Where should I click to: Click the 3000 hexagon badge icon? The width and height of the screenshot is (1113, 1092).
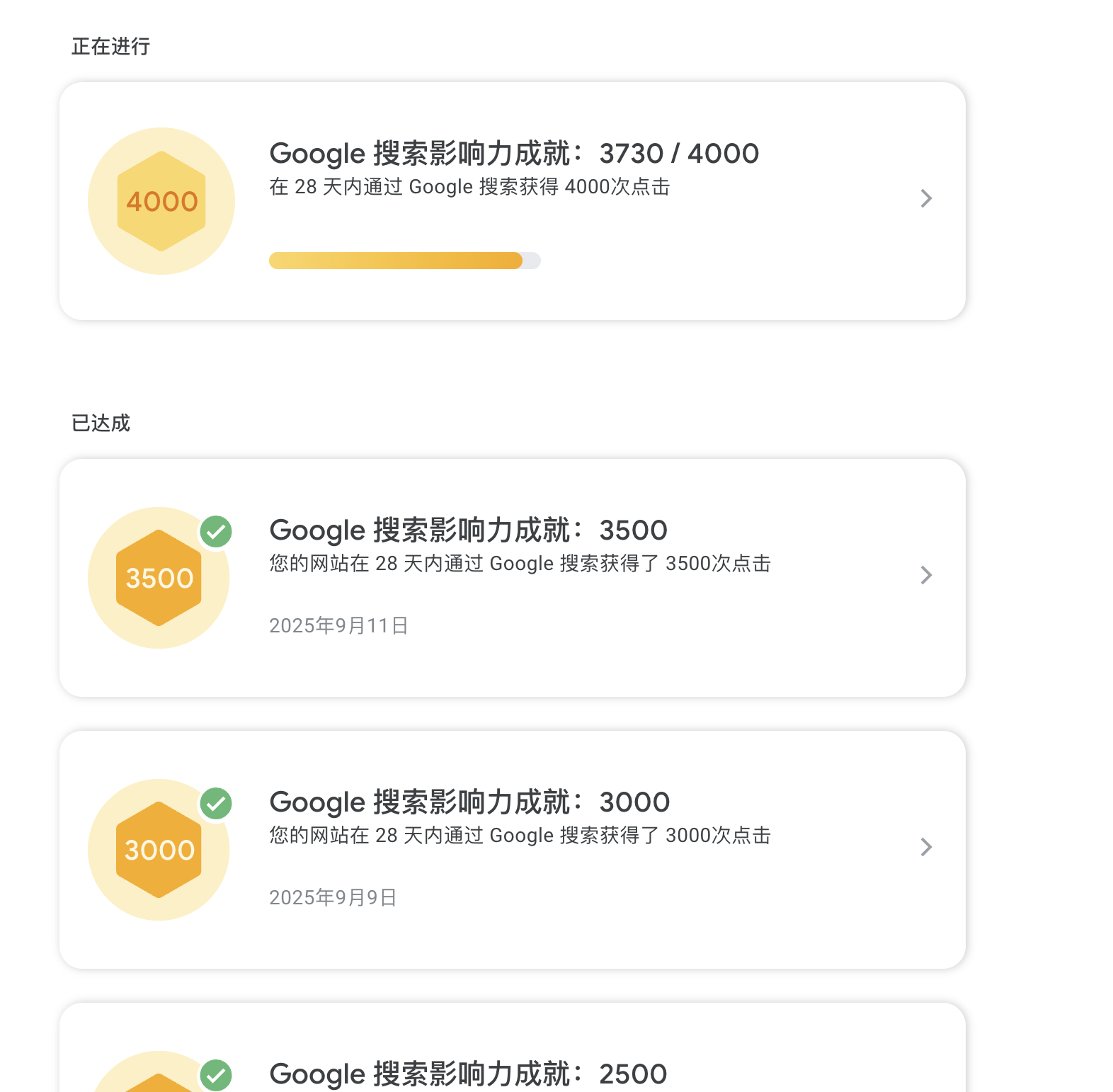point(159,850)
